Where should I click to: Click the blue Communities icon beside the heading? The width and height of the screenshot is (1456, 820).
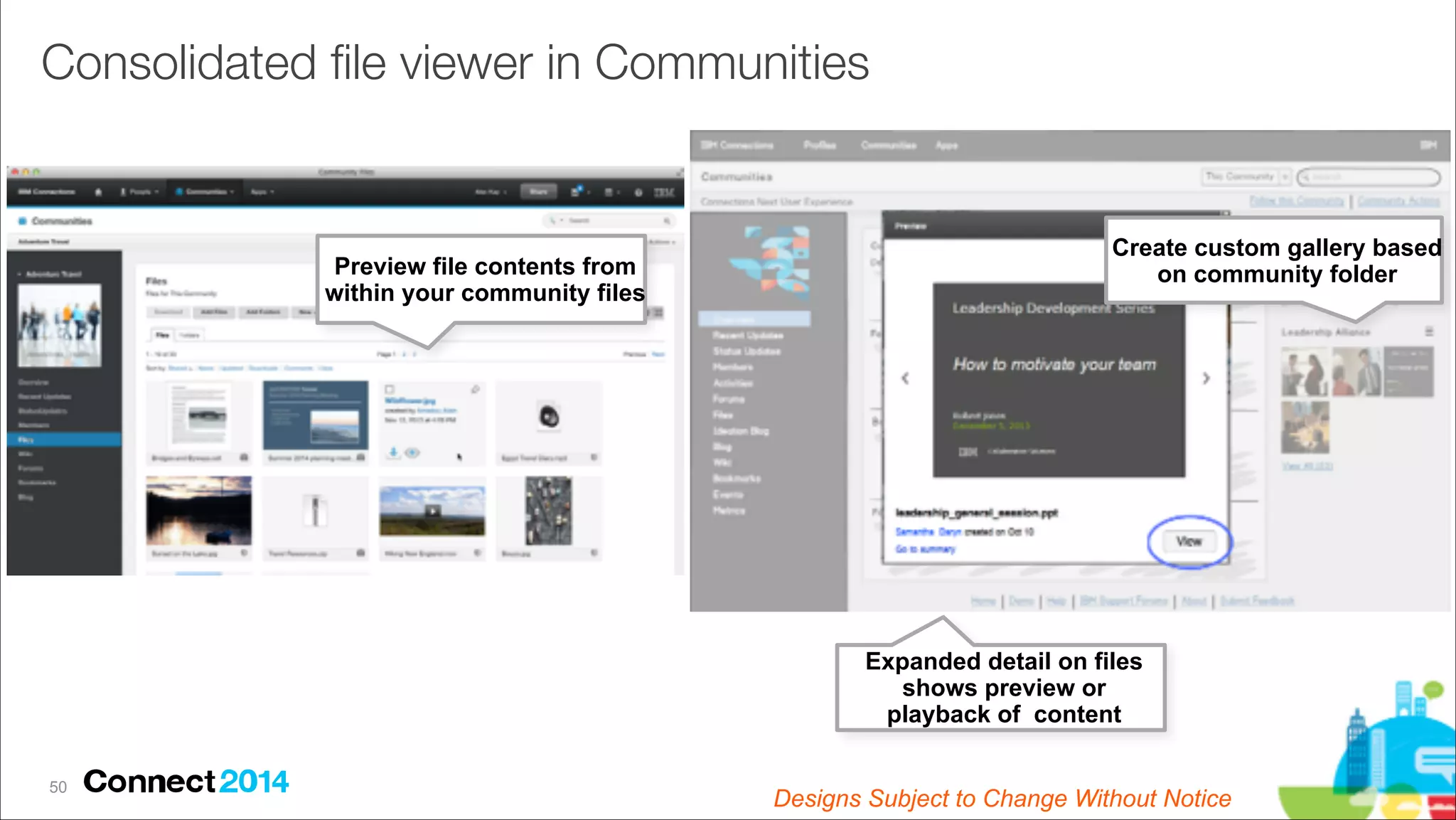coord(22,221)
